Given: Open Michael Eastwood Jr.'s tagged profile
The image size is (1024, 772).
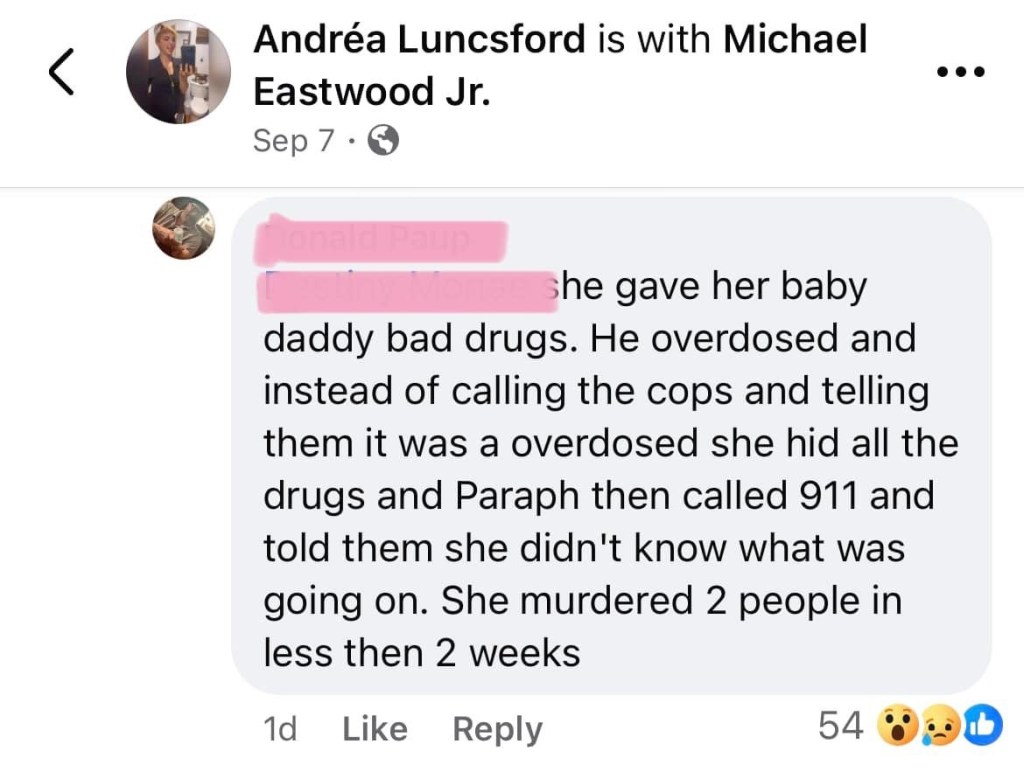Looking at the screenshot, I should tap(372, 91).
